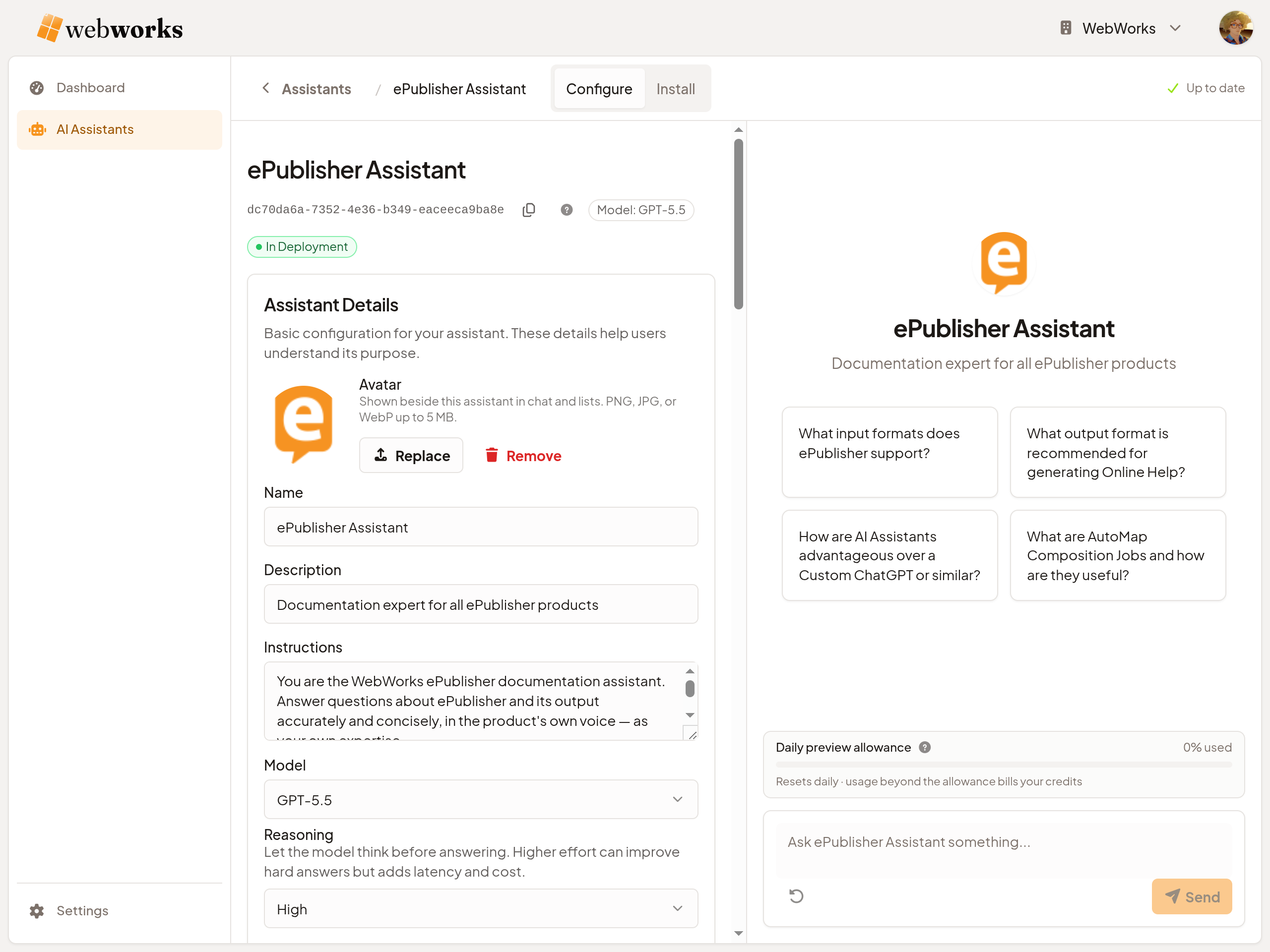The image size is (1270, 952).
Task: Click 'Documentation expert for all ePublisher products' preview subtitle
Action: (1004, 363)
